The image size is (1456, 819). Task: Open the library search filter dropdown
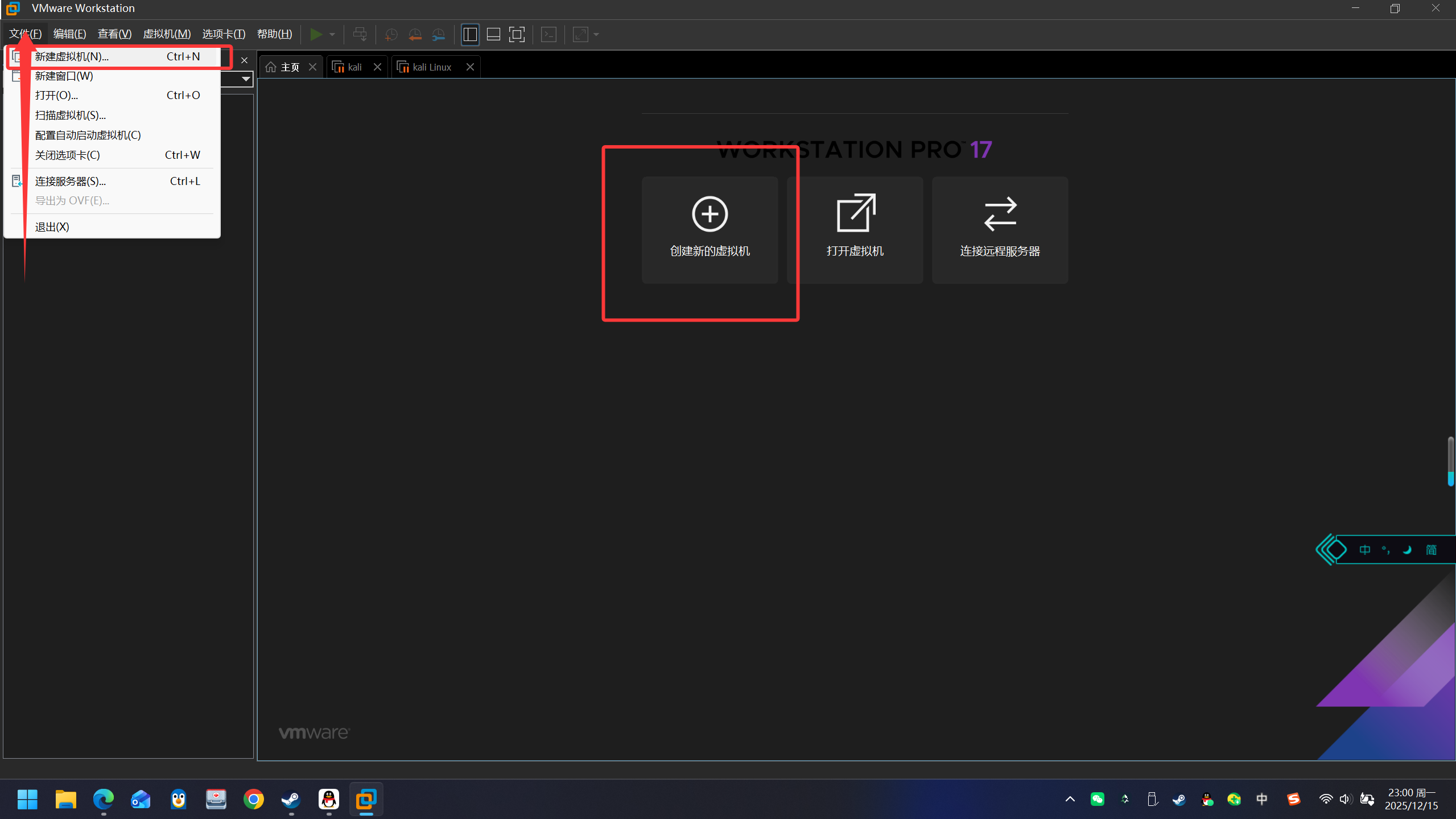tap(246, 79)
